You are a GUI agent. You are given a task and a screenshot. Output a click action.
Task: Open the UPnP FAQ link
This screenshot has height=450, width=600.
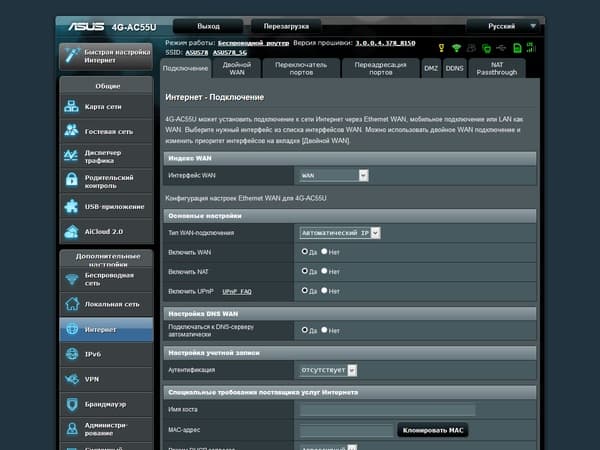click(x=237, y=292)
